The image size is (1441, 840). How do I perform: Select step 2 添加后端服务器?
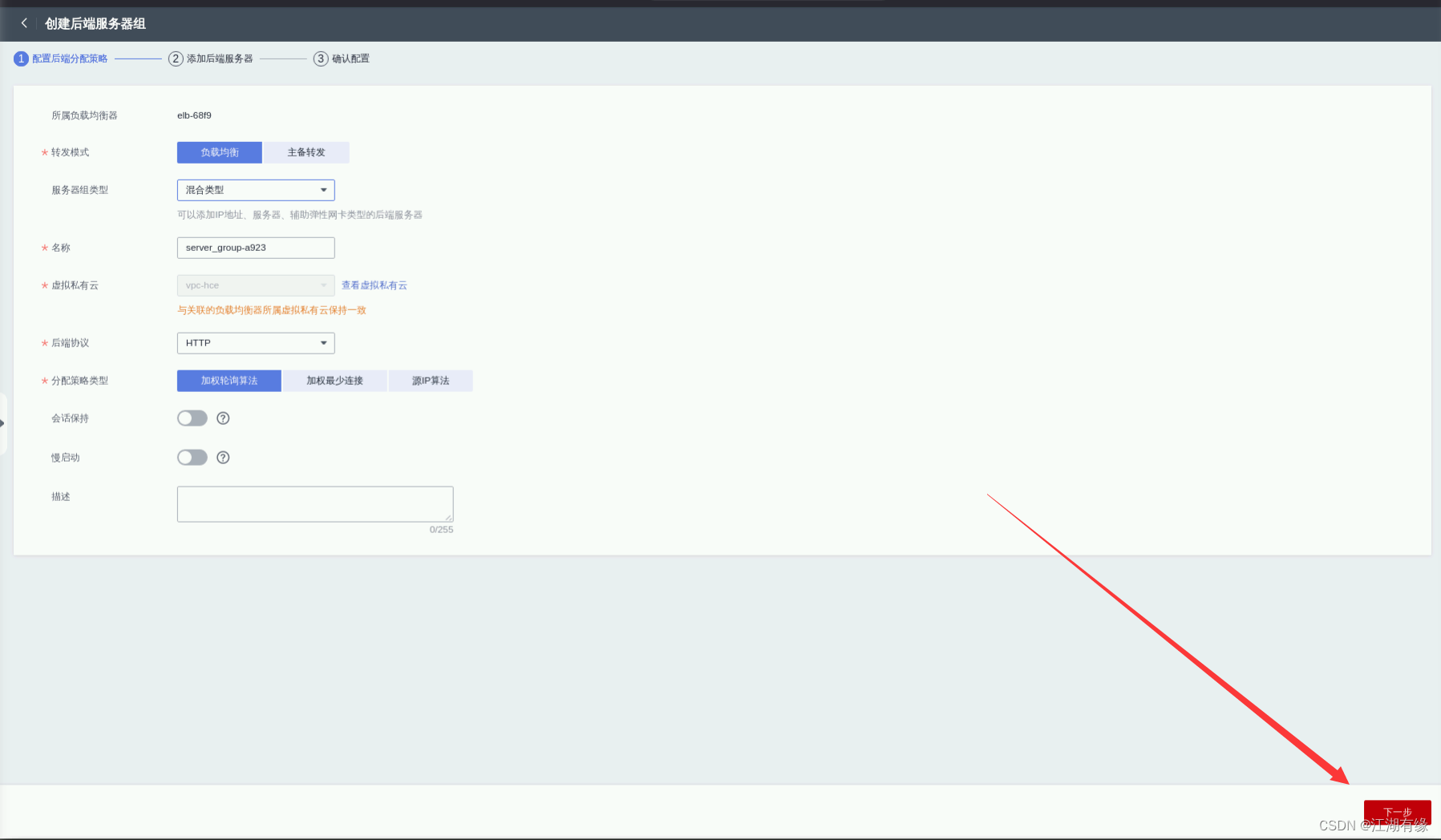(x=211, y=59)
